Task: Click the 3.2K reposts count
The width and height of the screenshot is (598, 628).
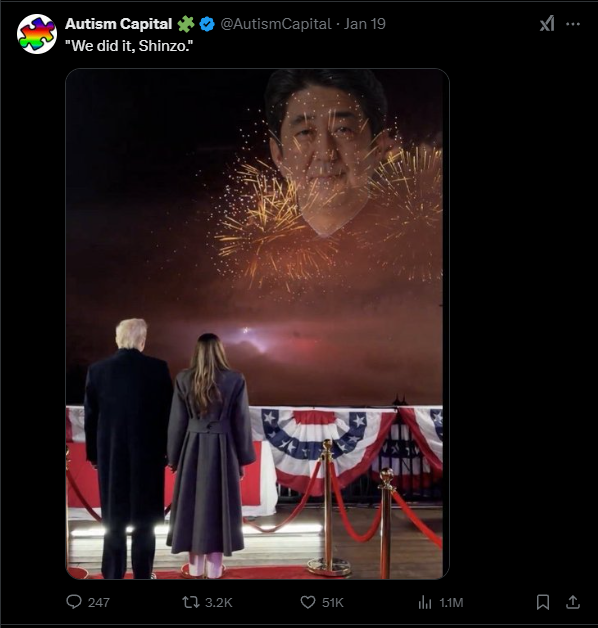Action: click(x=219, y=602)
